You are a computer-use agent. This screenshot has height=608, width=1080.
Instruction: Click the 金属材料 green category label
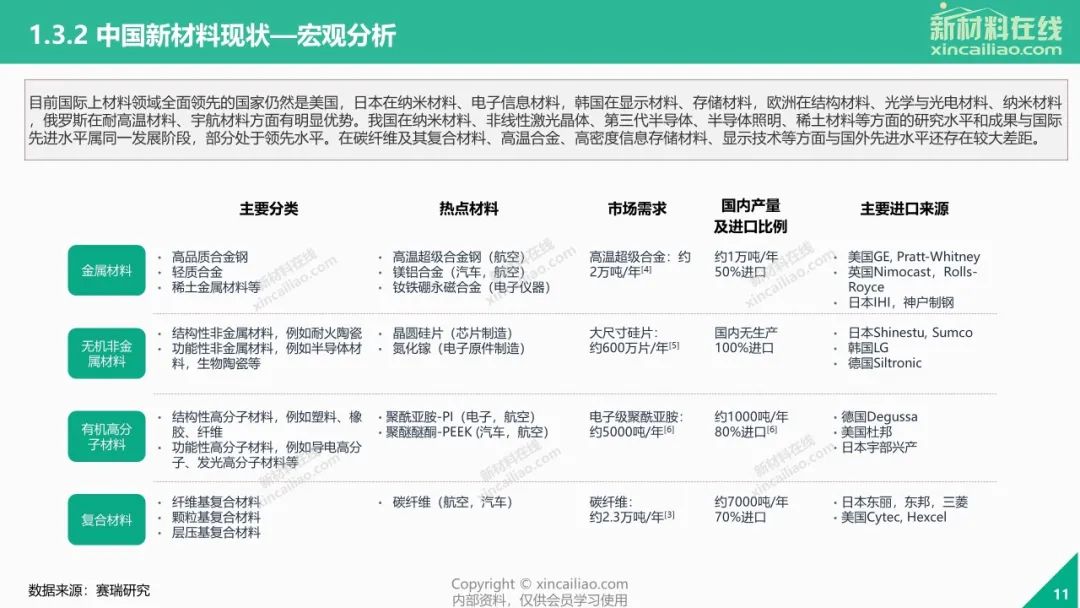(x=106, y=271)
